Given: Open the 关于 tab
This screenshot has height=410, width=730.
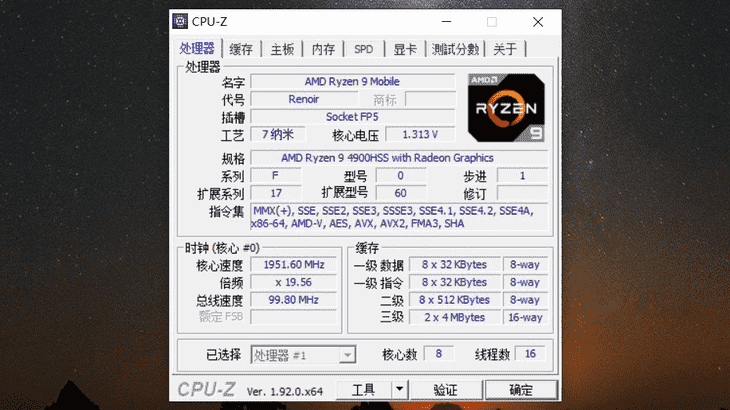Looking at the screenshot, I should tap(505, 49).
